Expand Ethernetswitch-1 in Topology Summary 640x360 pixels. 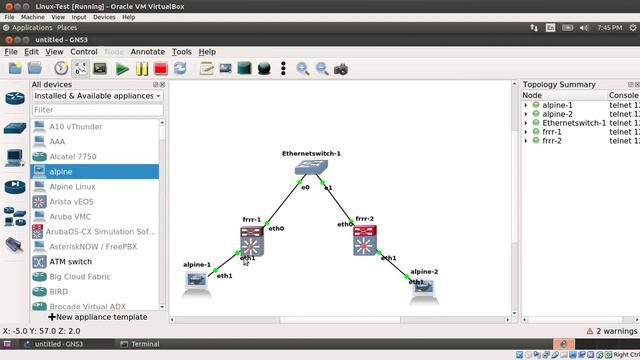tap(526, 123)
